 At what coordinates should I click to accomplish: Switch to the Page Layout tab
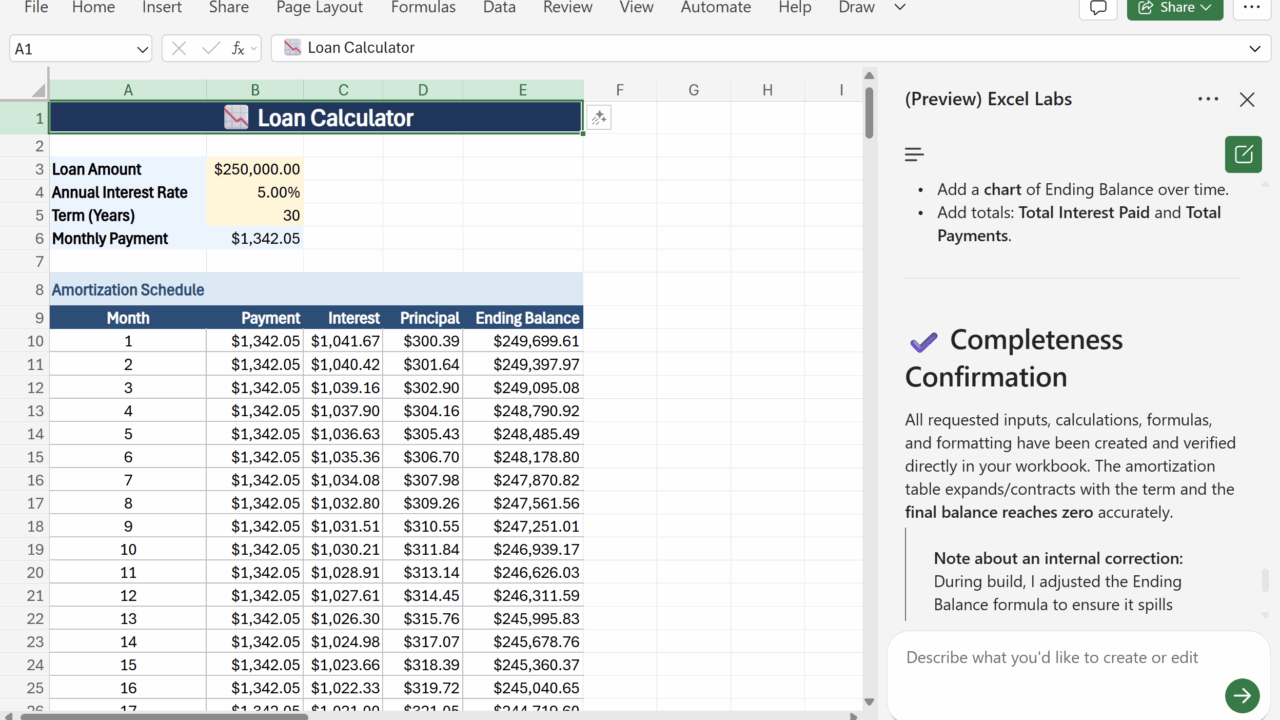[x=320, y=8]
